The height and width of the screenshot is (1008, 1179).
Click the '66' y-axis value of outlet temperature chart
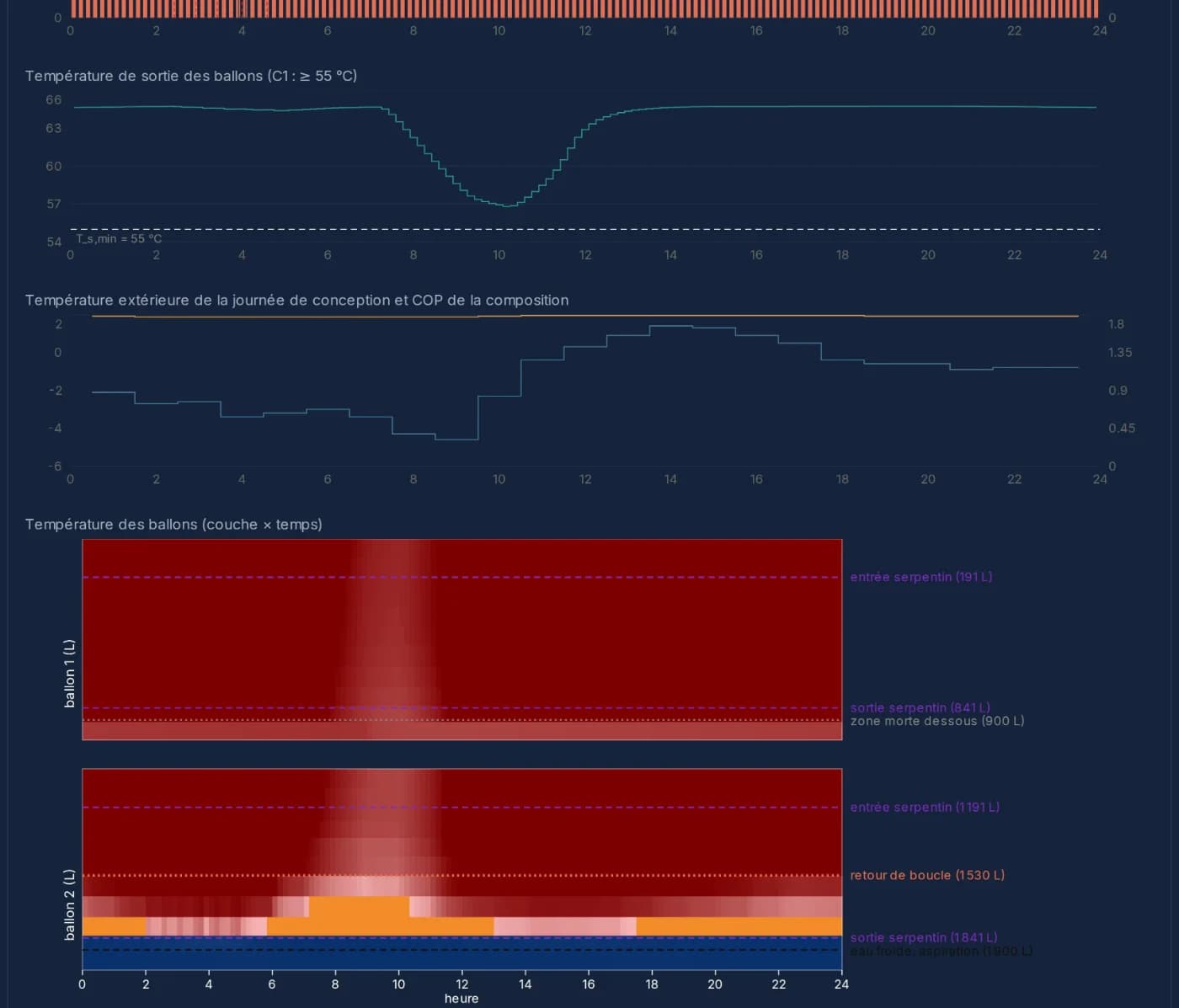[x=54, y=100]
